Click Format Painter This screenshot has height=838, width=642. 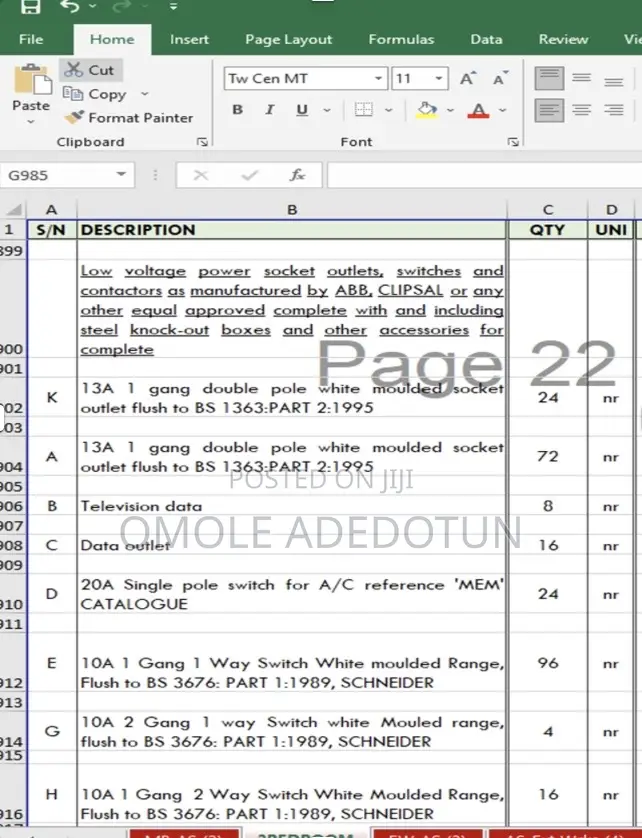[129, 118]
